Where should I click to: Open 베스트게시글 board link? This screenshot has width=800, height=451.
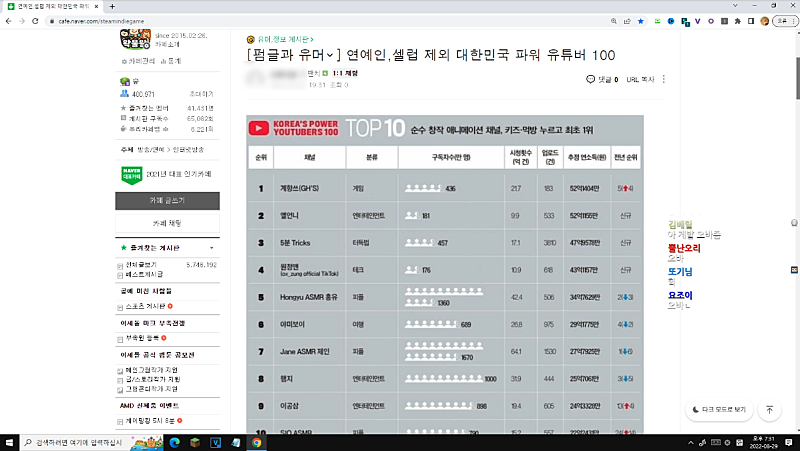[x=144, y=274]
